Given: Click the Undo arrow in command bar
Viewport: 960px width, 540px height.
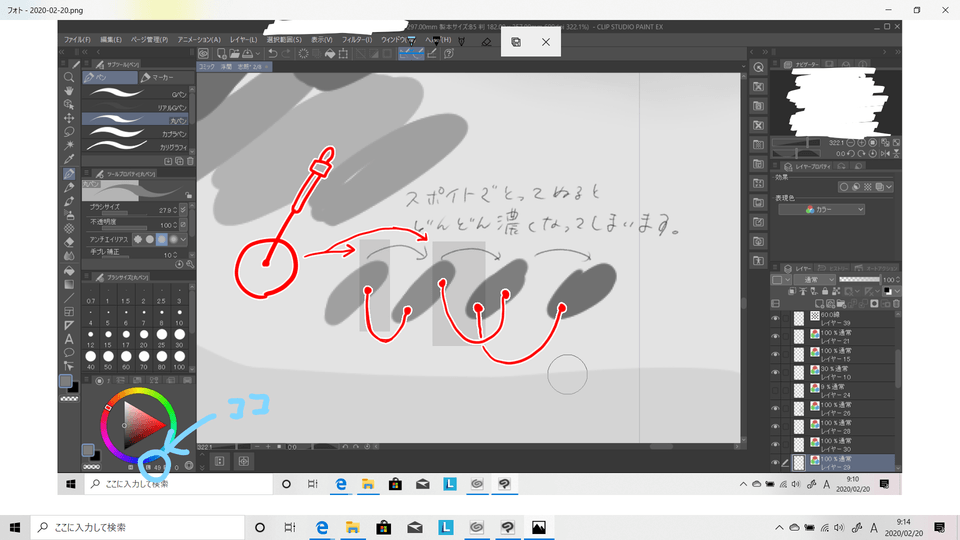Looking at the screenshot, I should click(x=272, y=54).
